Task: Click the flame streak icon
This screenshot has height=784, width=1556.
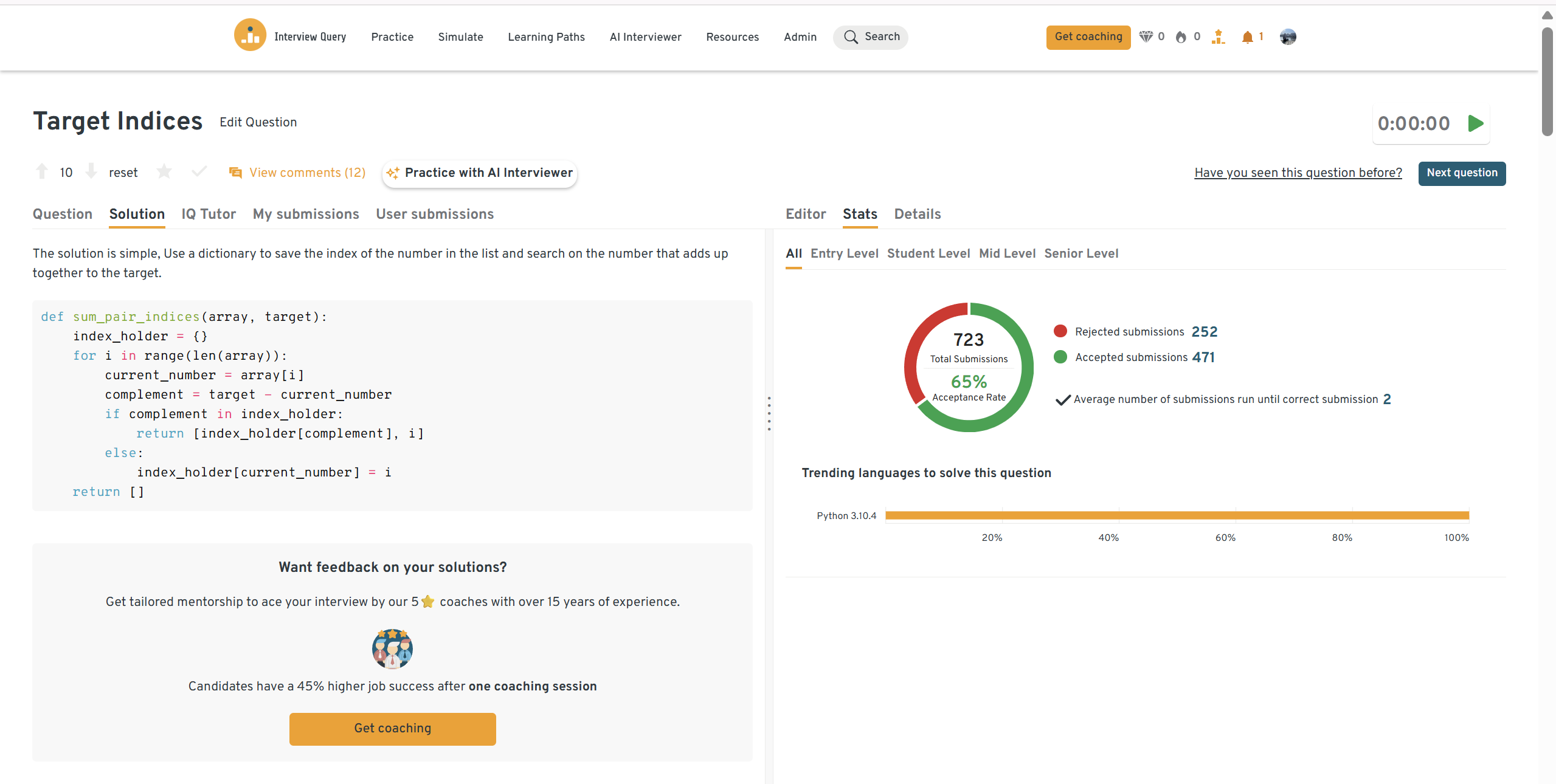Action: coord(1181,37)
